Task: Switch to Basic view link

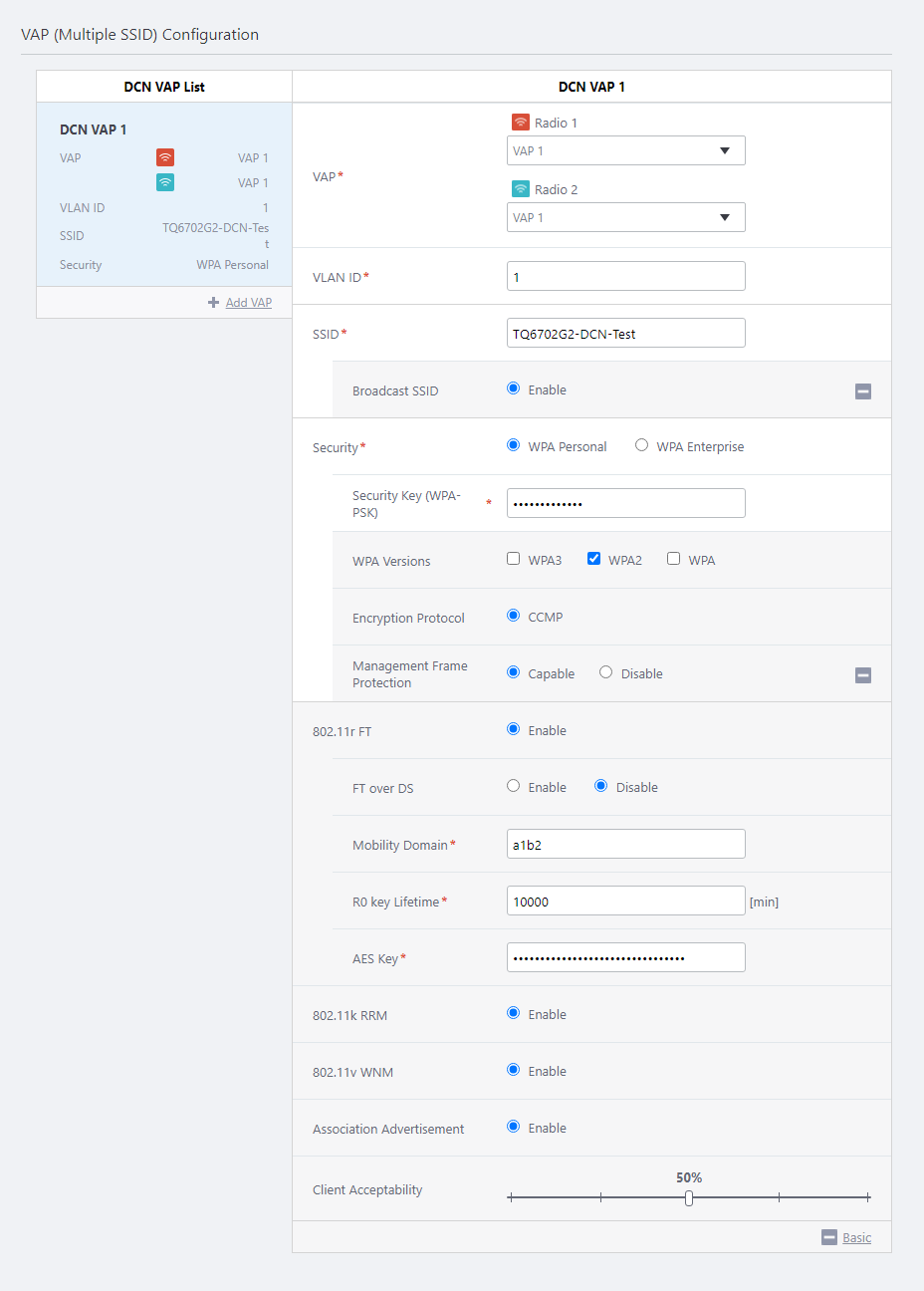Action: (856, 1237)
